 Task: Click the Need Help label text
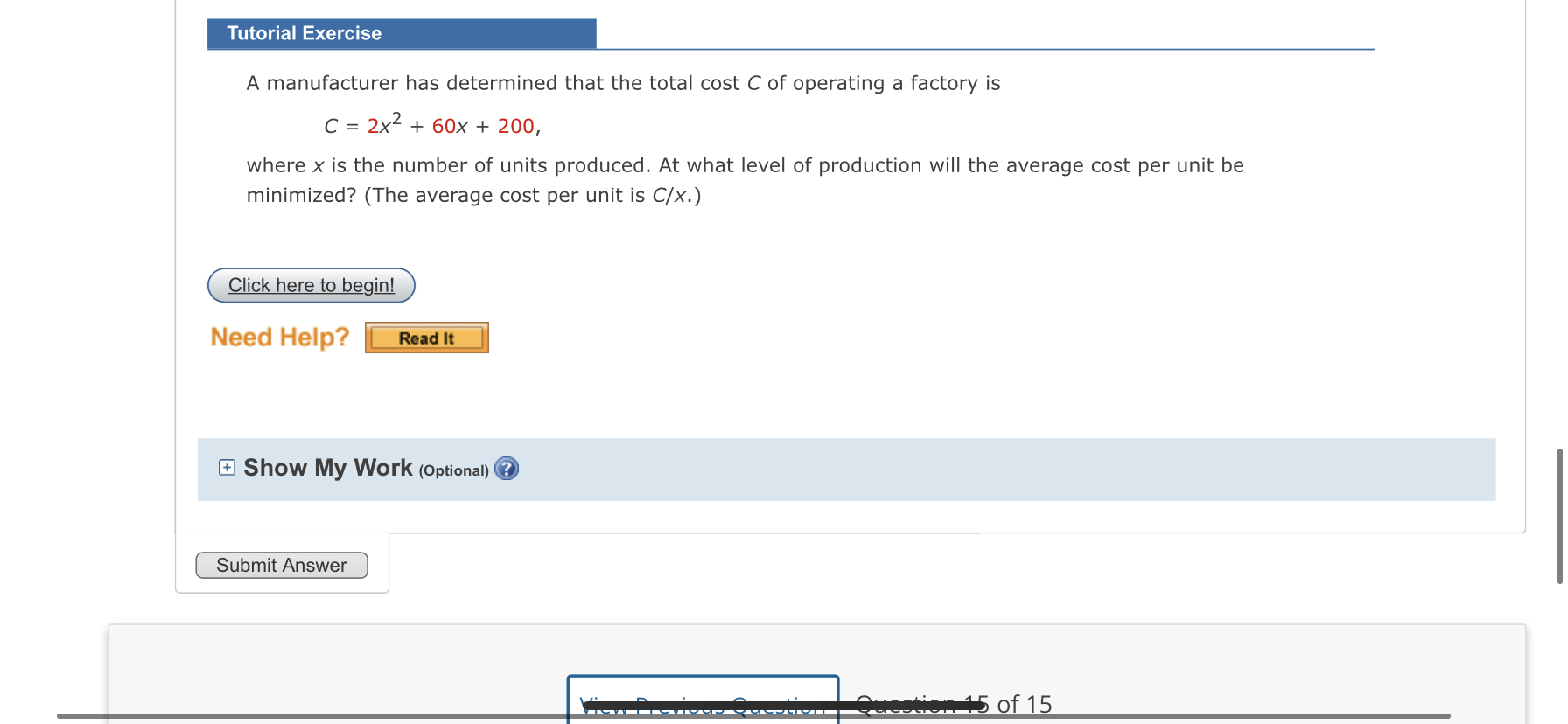tap(279, 337)
